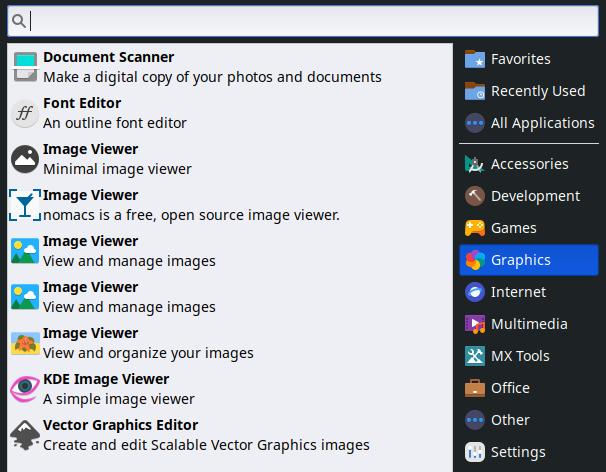
Task: Select the Favorites category
Action: click(x=520, y=59)
